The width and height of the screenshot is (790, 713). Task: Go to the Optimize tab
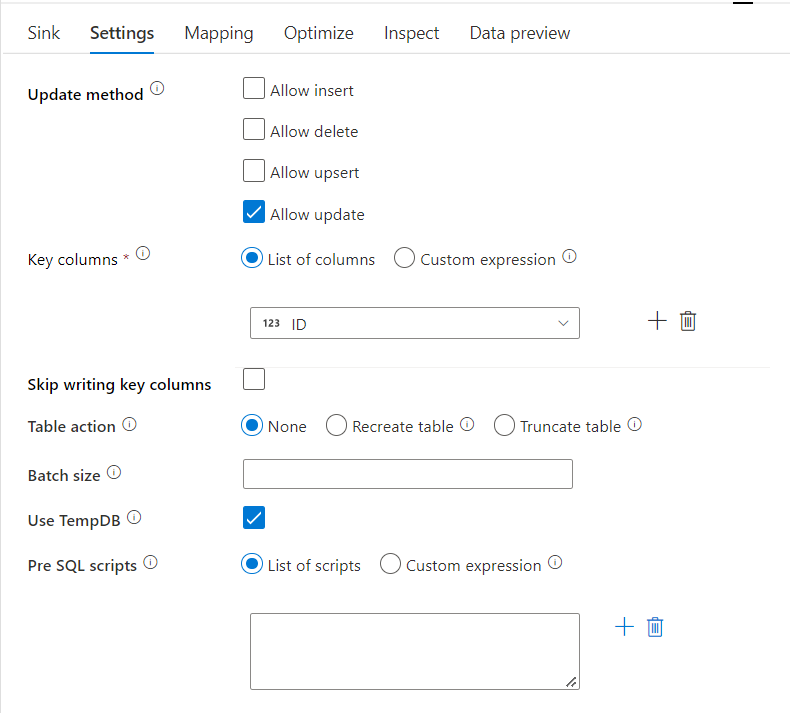[x=319, y=33]
